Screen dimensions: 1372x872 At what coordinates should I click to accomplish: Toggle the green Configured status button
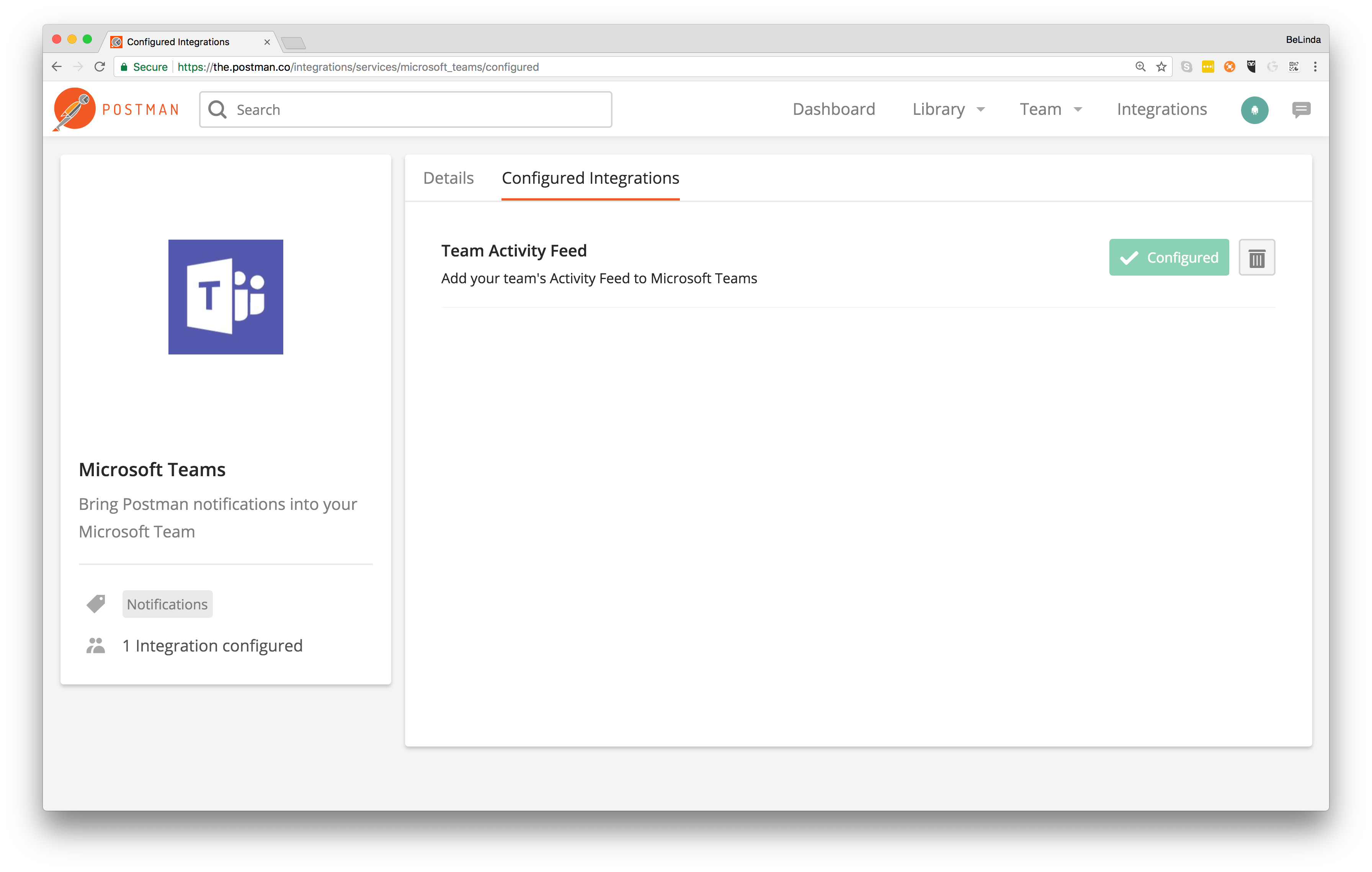[1169, 258]
